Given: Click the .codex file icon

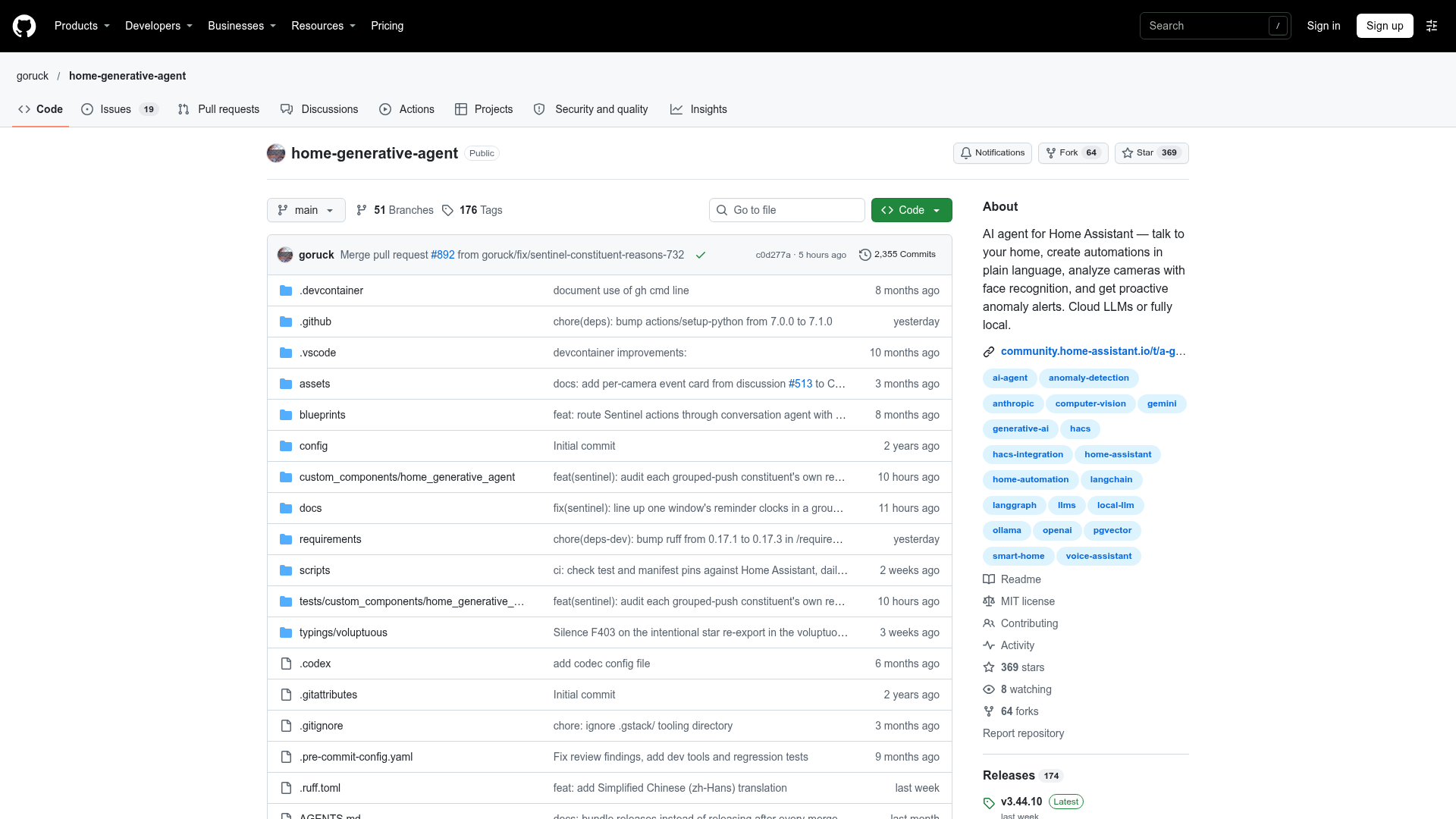Looking at the screenshot, I should pos(286,664).
